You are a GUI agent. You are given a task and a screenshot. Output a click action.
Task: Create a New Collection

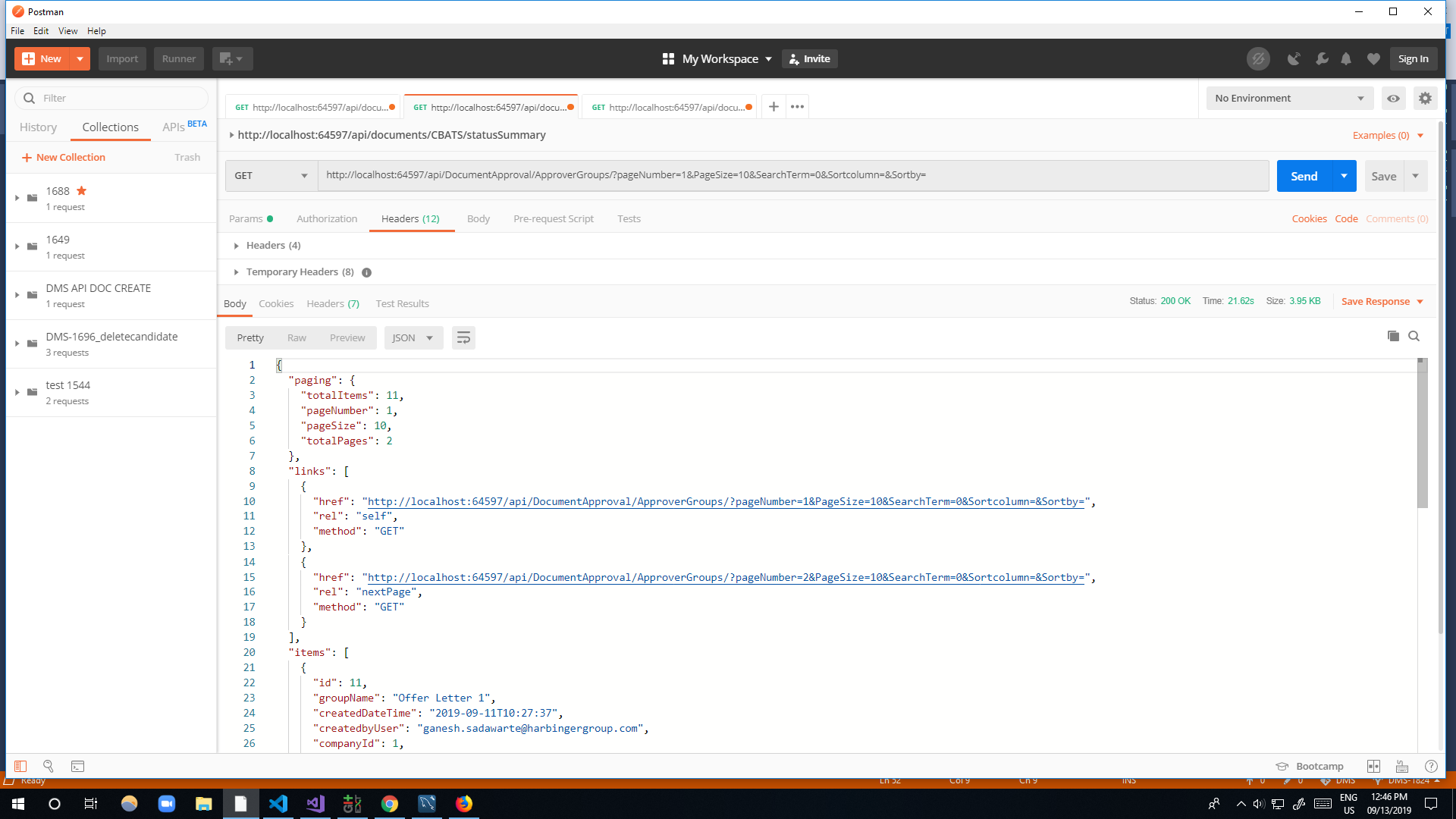coord(64,158)
